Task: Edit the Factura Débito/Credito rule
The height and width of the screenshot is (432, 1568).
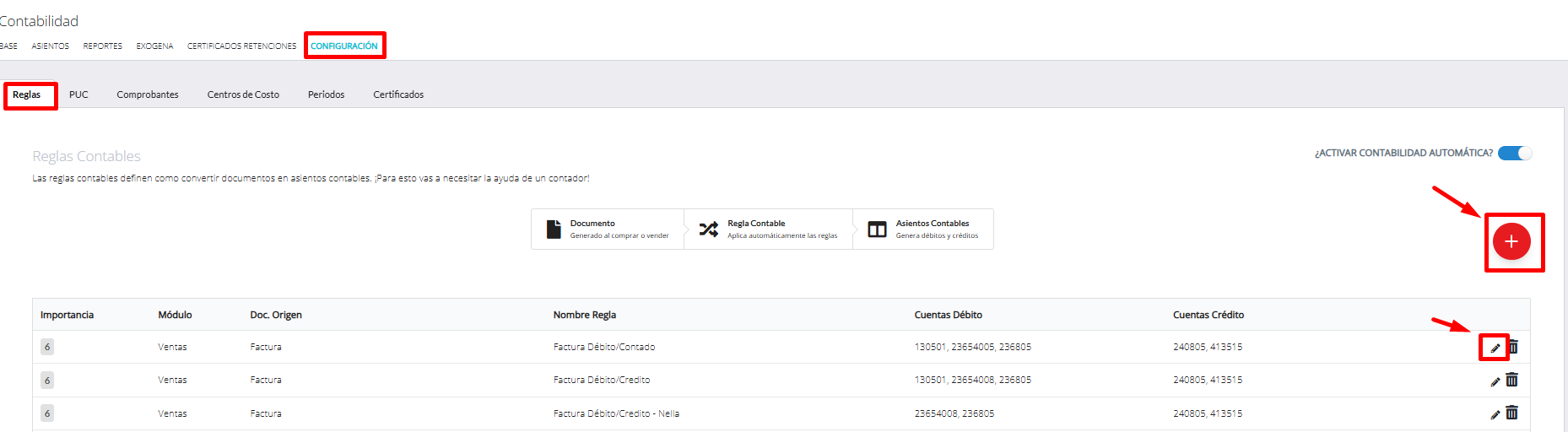Action: [x=1495, y=381]
